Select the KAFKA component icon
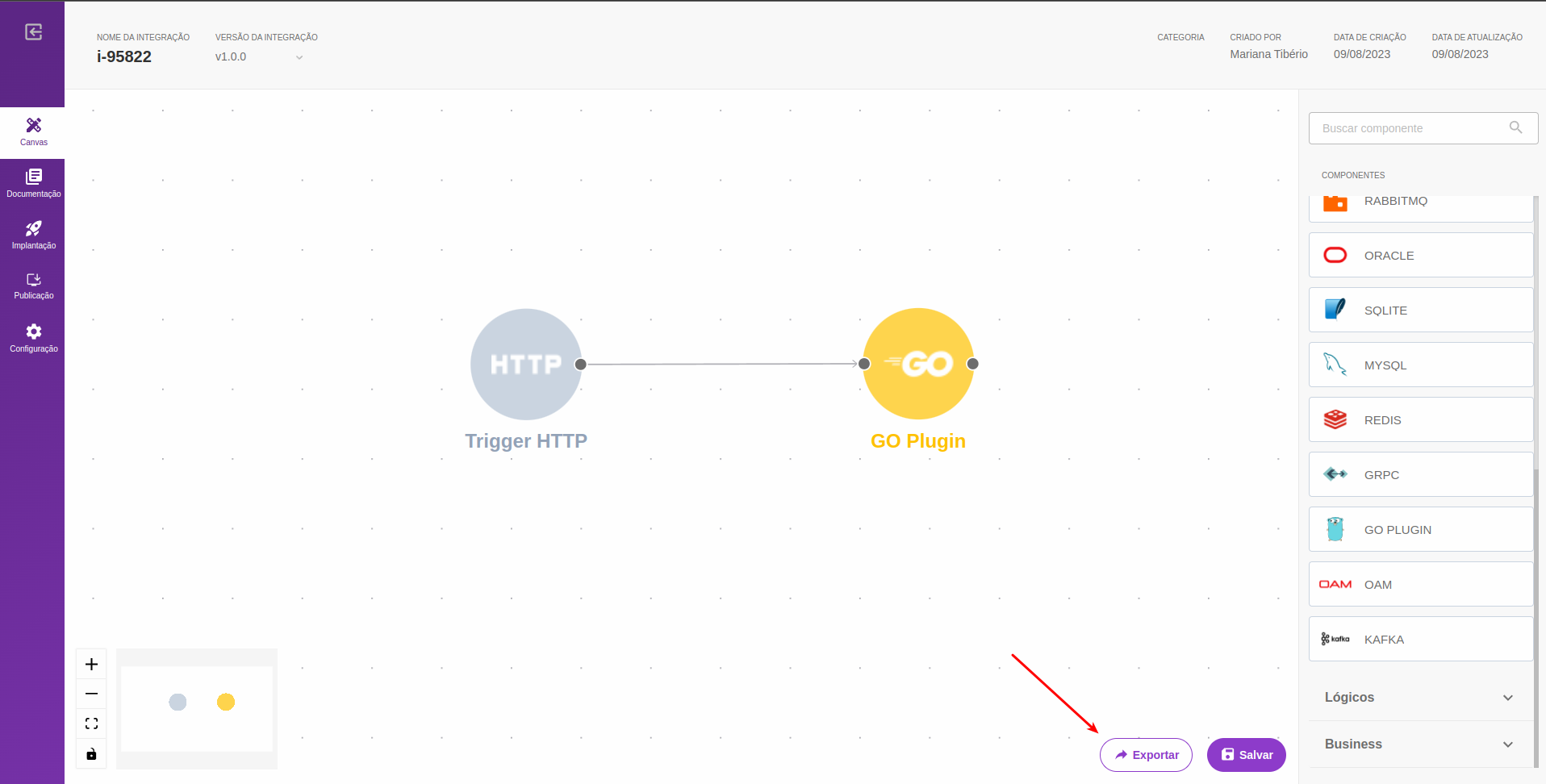Screen dimensions: 1546x784 point(1335,639)
